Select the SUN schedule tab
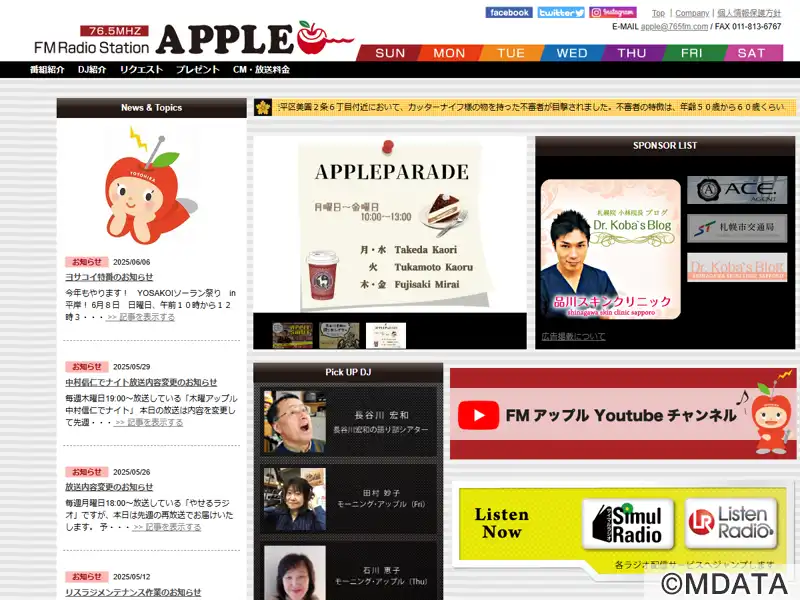Viewport: 800px width, 600px height. pos(390,53)
